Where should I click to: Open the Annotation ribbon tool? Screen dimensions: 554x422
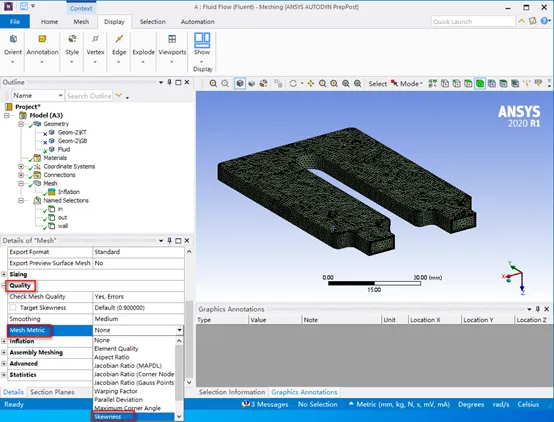(x=42, y=49)
